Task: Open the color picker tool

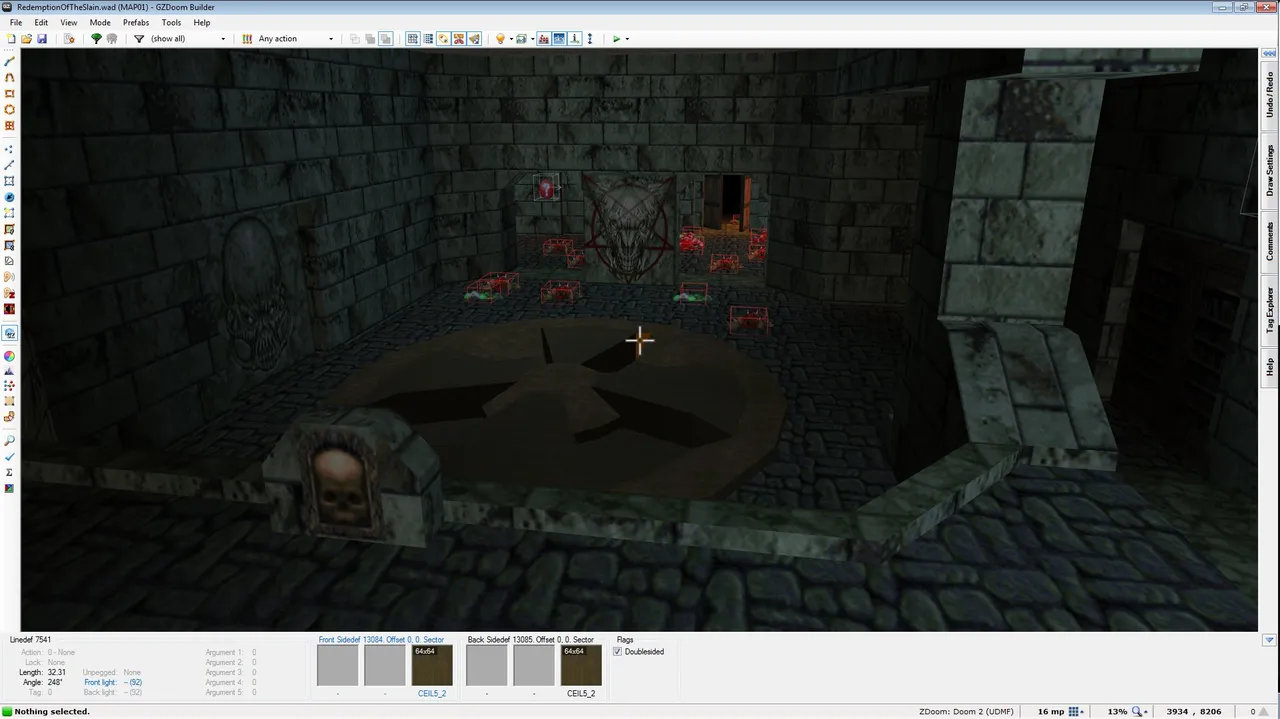Action: 10,356
